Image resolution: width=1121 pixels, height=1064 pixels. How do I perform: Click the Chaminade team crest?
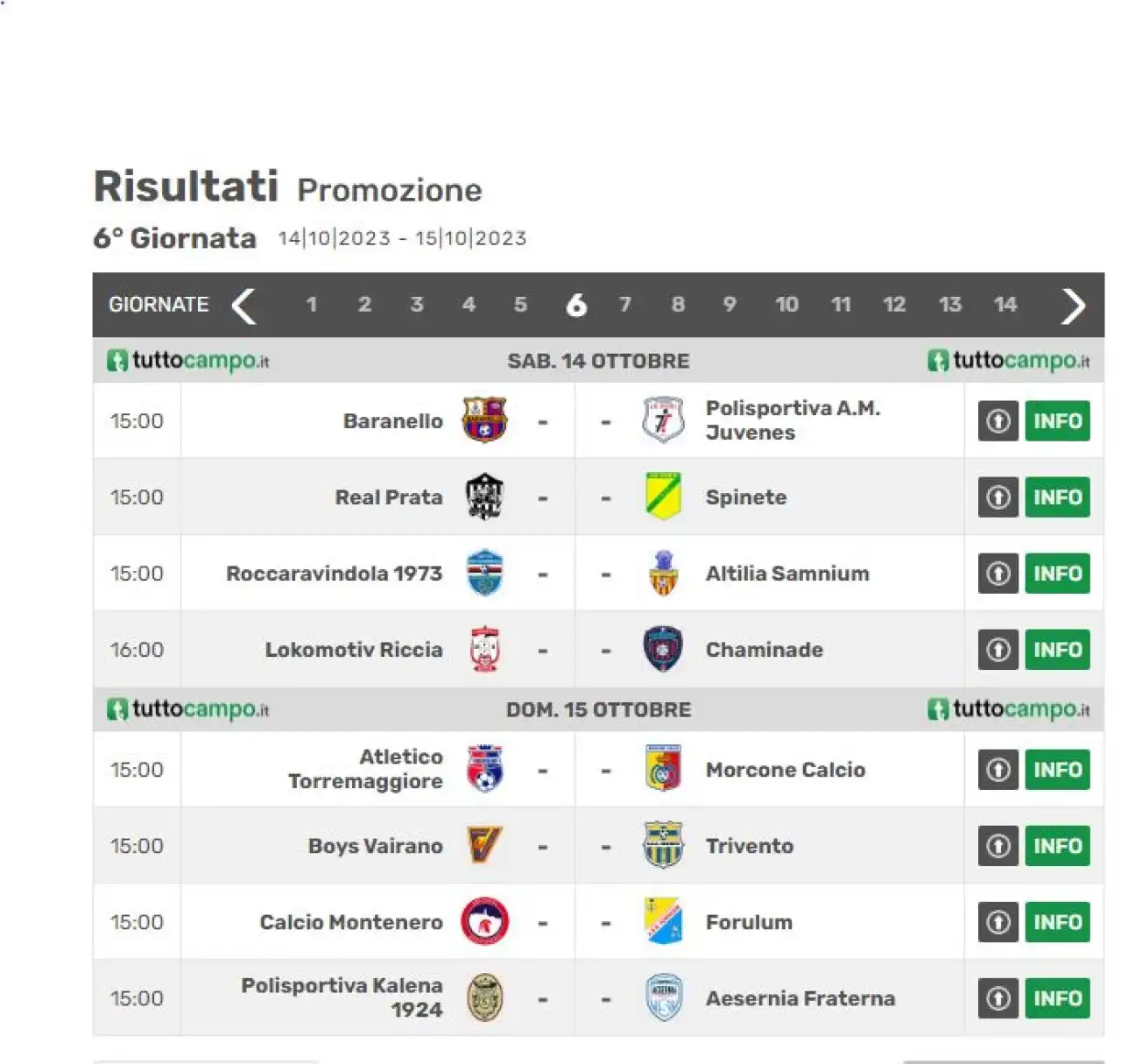coord(663,649)
